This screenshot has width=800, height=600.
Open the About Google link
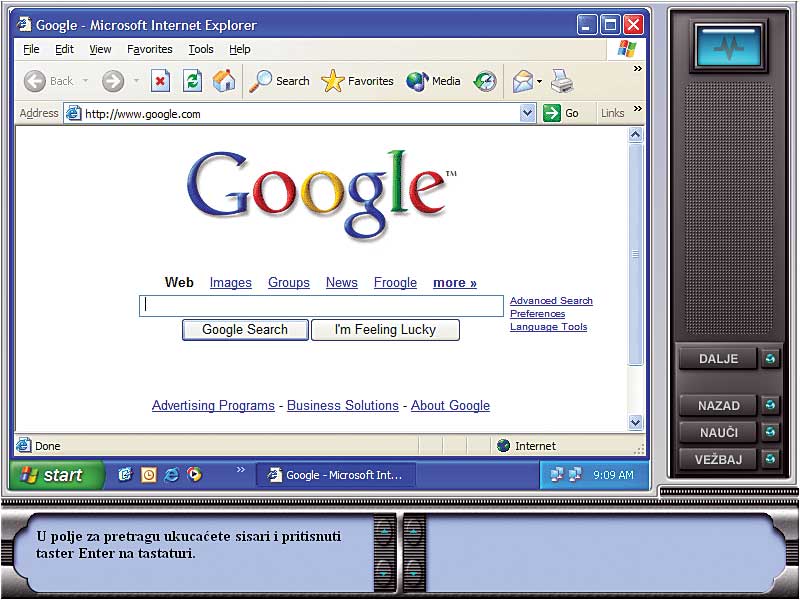(450, 406)
